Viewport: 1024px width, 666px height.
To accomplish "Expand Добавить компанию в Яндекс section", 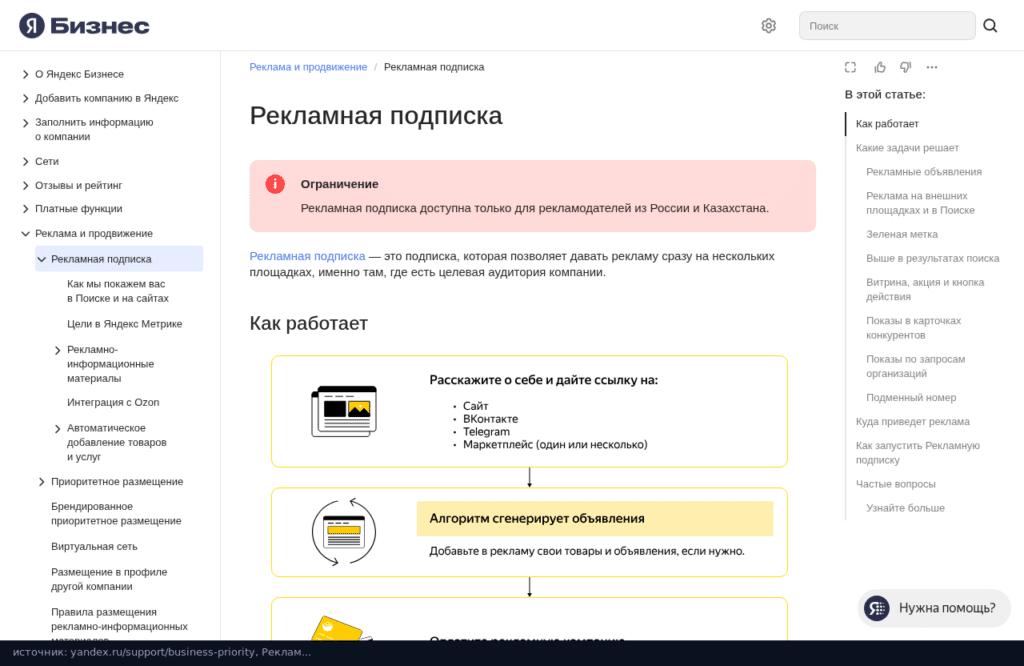I will point(25,99).
